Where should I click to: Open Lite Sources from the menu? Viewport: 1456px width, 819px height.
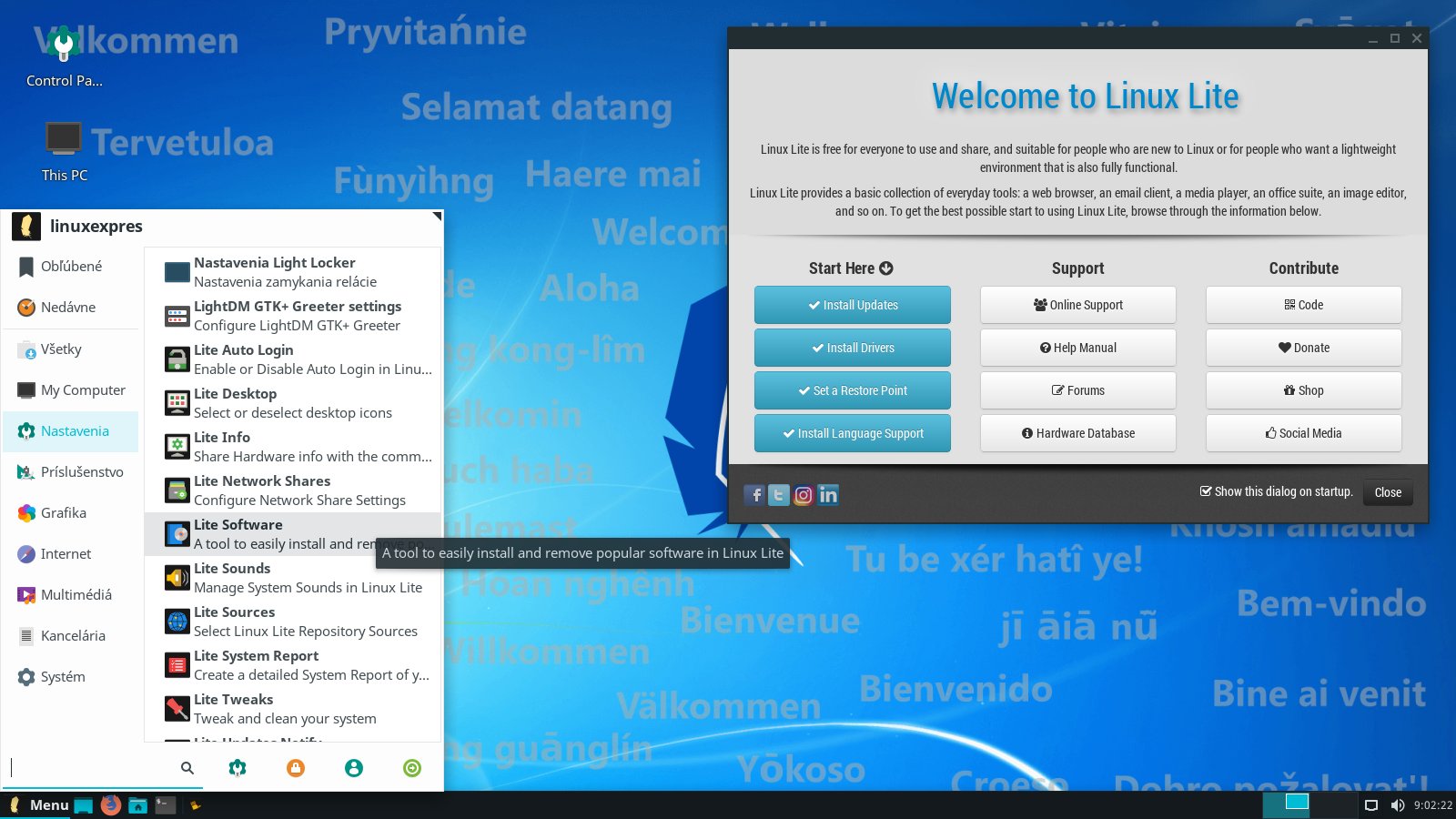point(293,622)
